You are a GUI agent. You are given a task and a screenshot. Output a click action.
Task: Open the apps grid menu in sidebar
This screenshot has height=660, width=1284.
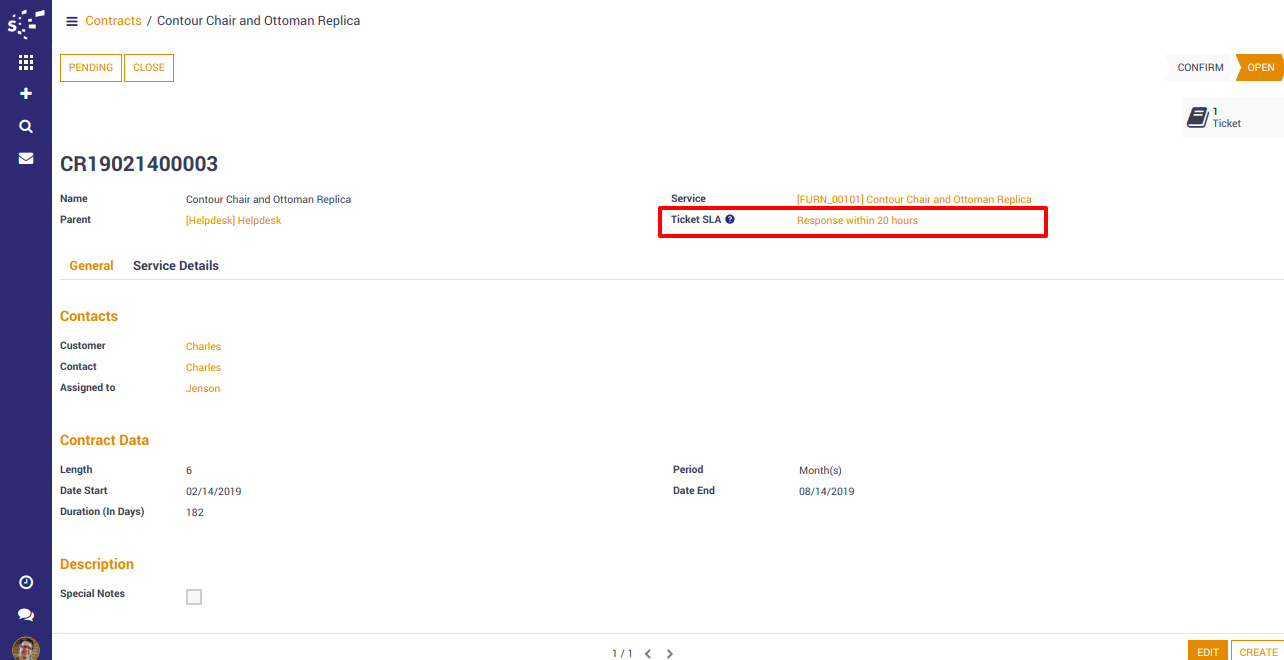26,62
